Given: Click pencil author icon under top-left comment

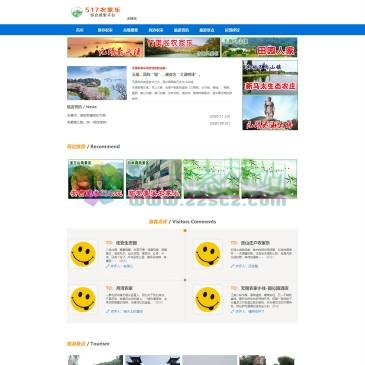Looking at the screenshot, I should coord(107,266).
